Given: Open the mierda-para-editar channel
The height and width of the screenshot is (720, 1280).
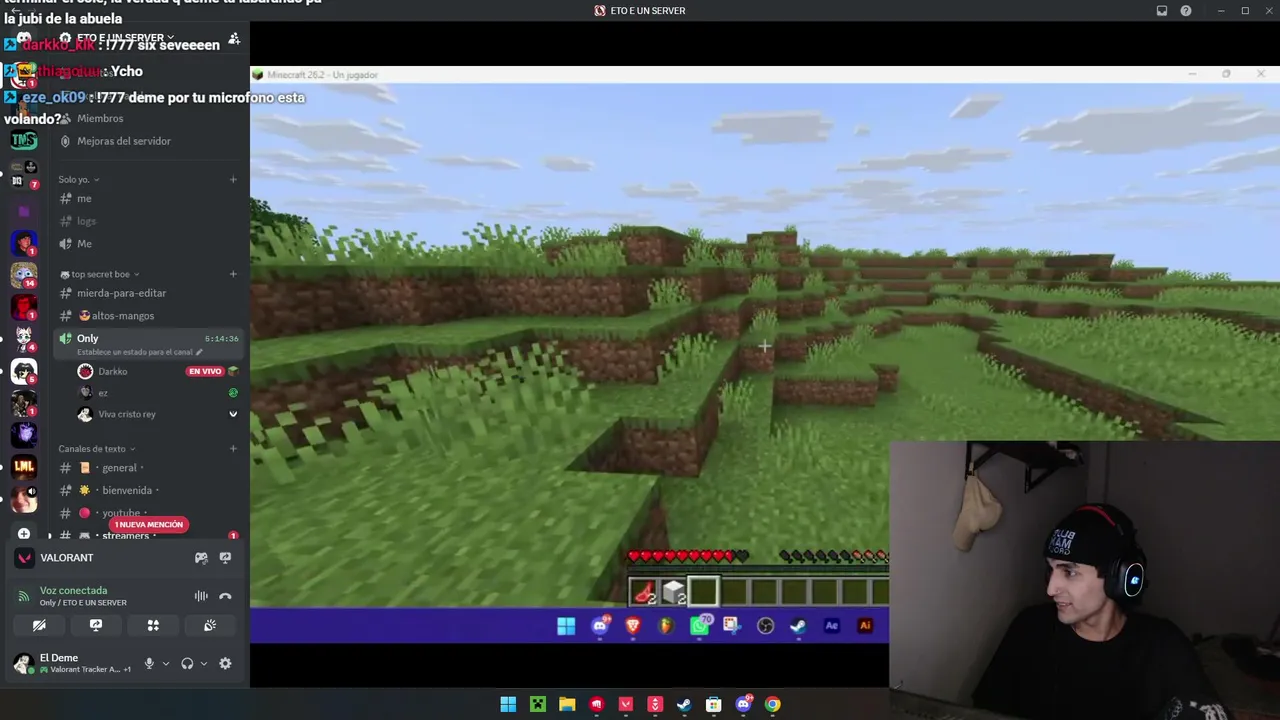Looking at the screenshot, I should point(149,293).
